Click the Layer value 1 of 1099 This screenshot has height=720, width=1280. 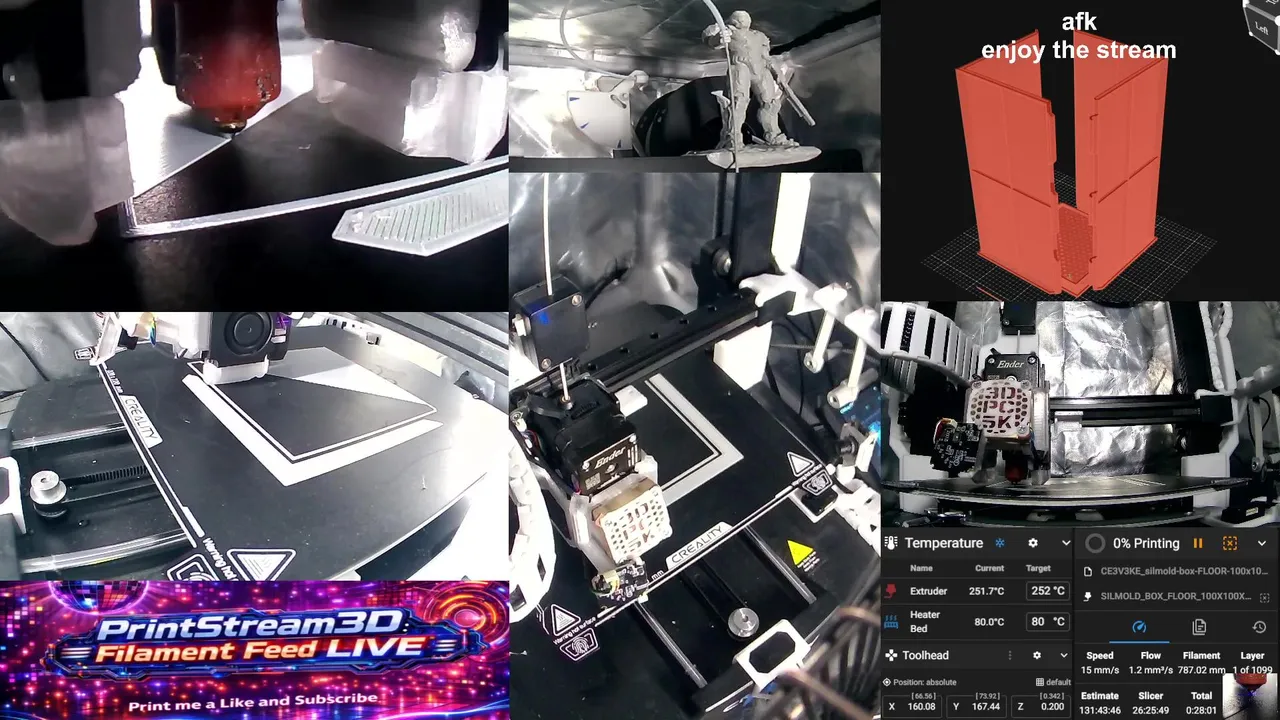click(x=1251, y=670)
